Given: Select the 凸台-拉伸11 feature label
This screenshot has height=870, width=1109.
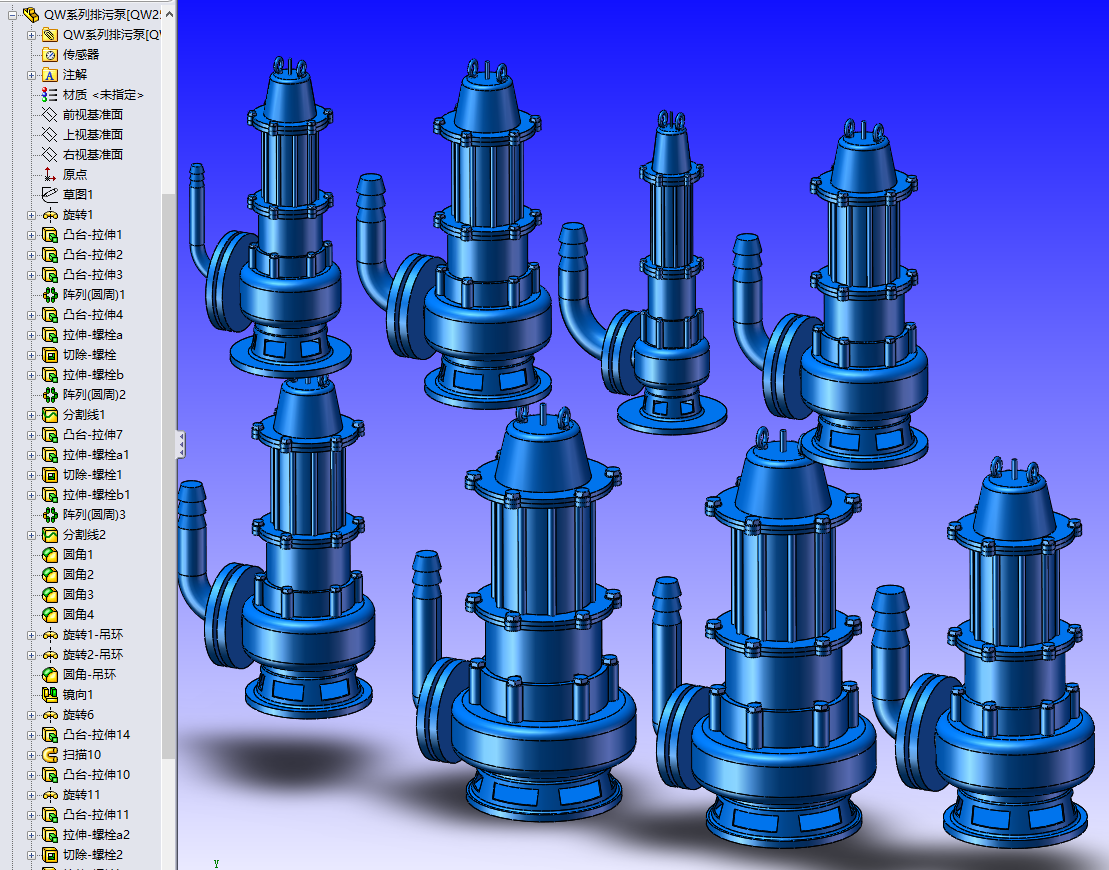Looking at the screenshot, I should [96, 815].
